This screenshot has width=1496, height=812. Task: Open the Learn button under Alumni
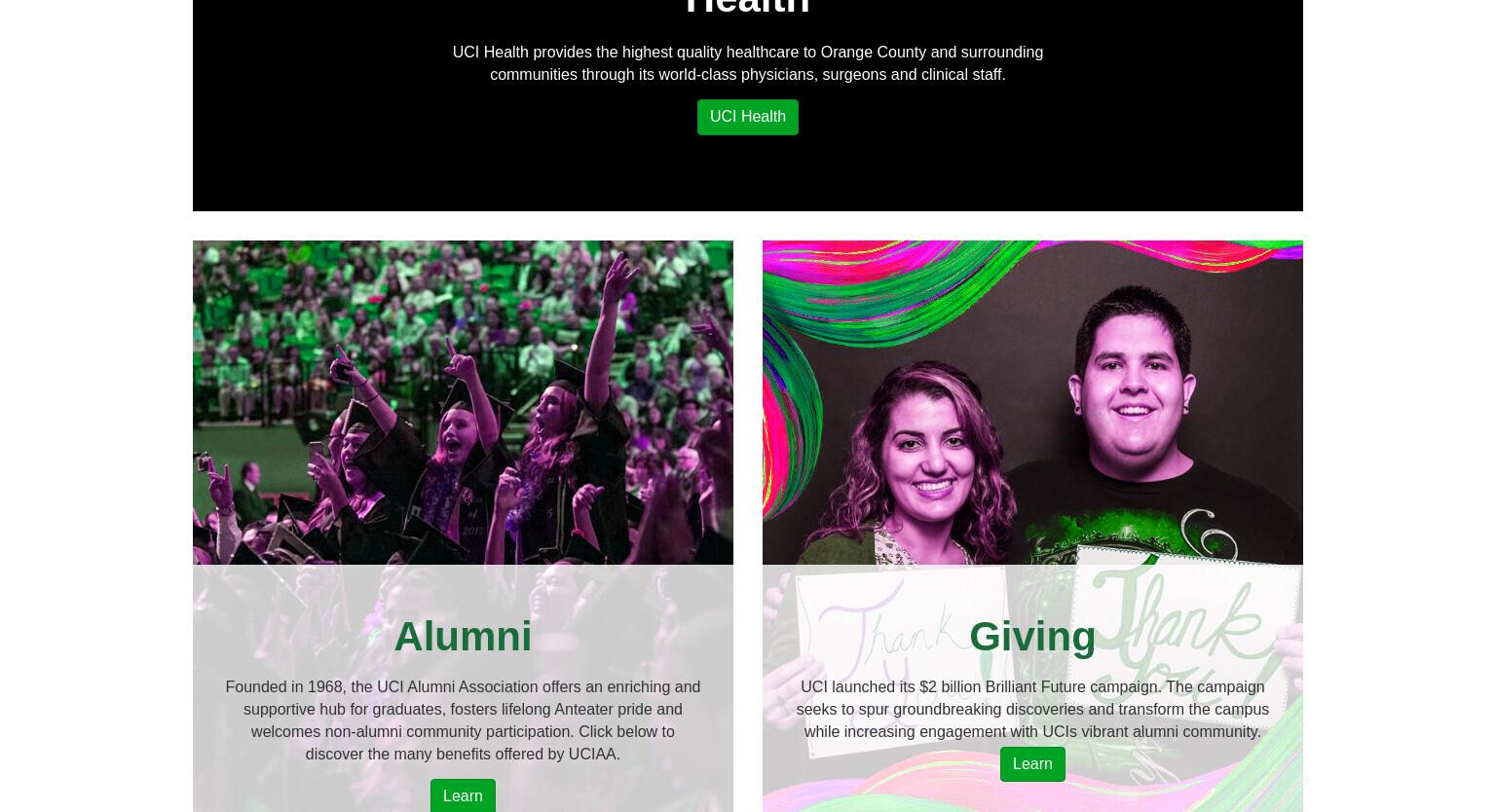click(463, 795)
